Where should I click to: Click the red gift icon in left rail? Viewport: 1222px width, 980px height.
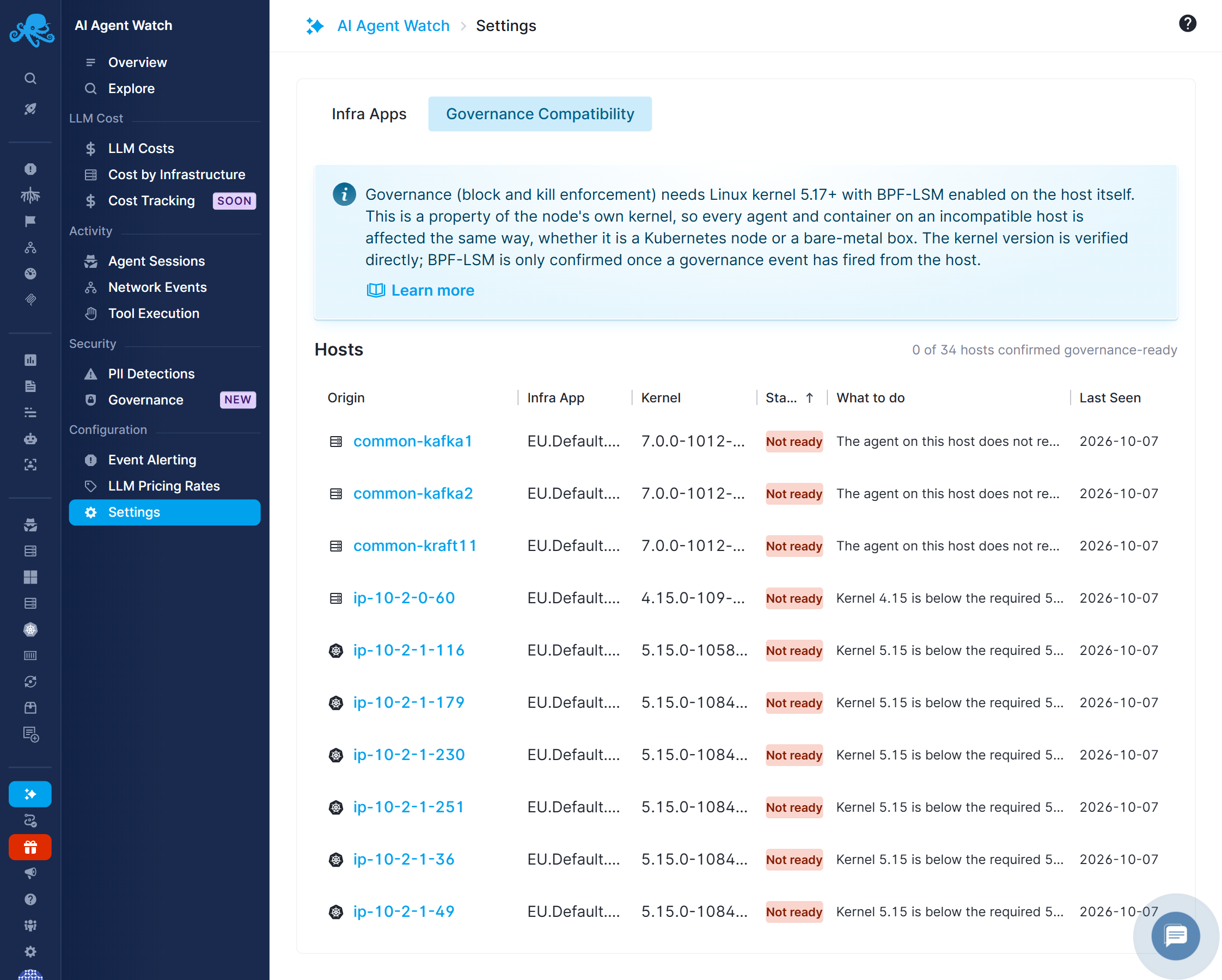(x=30, y=847)
